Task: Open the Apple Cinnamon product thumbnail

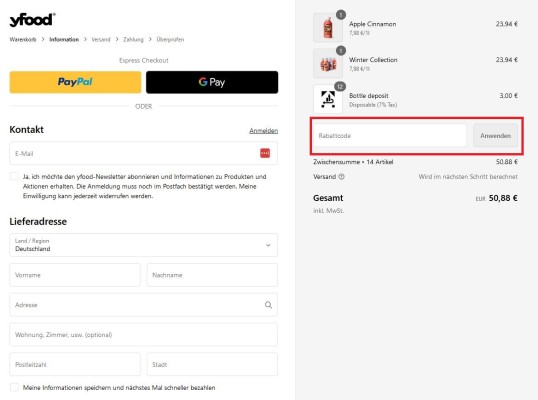Action: (328, 28)
